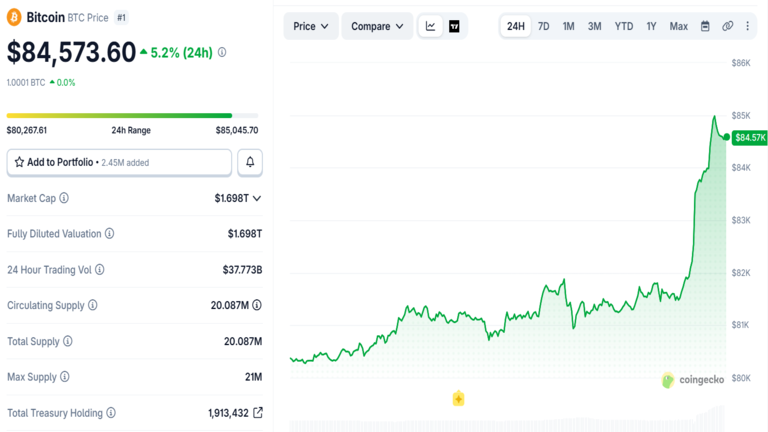Switch to the TradingView chart icon
The image size is (768, 432).
click(x=455, y=26)
